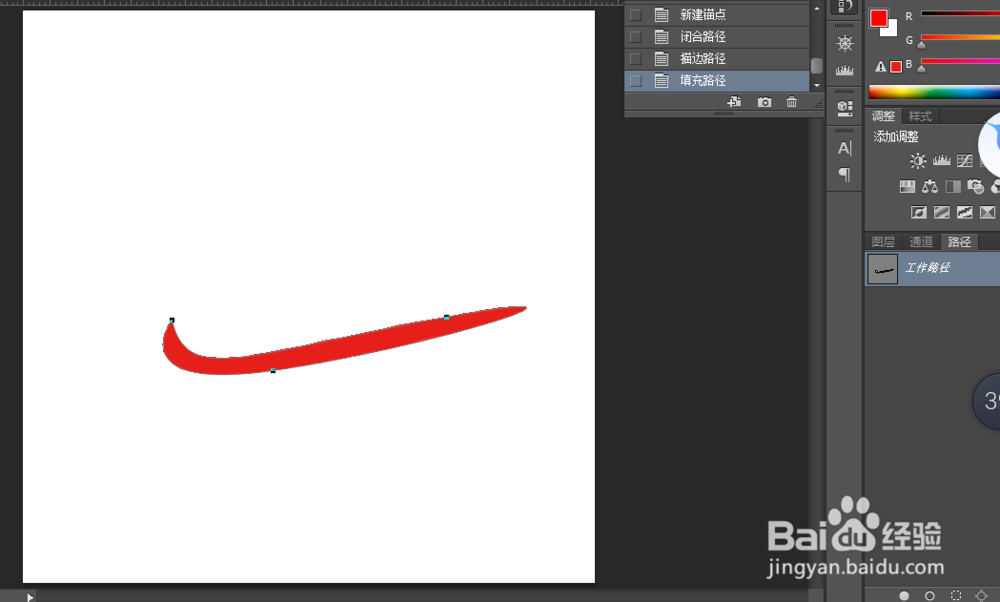This screenshot has width=1000, height=602.
Task: Add a Black & White adjustment
Action: pos(953,186)
